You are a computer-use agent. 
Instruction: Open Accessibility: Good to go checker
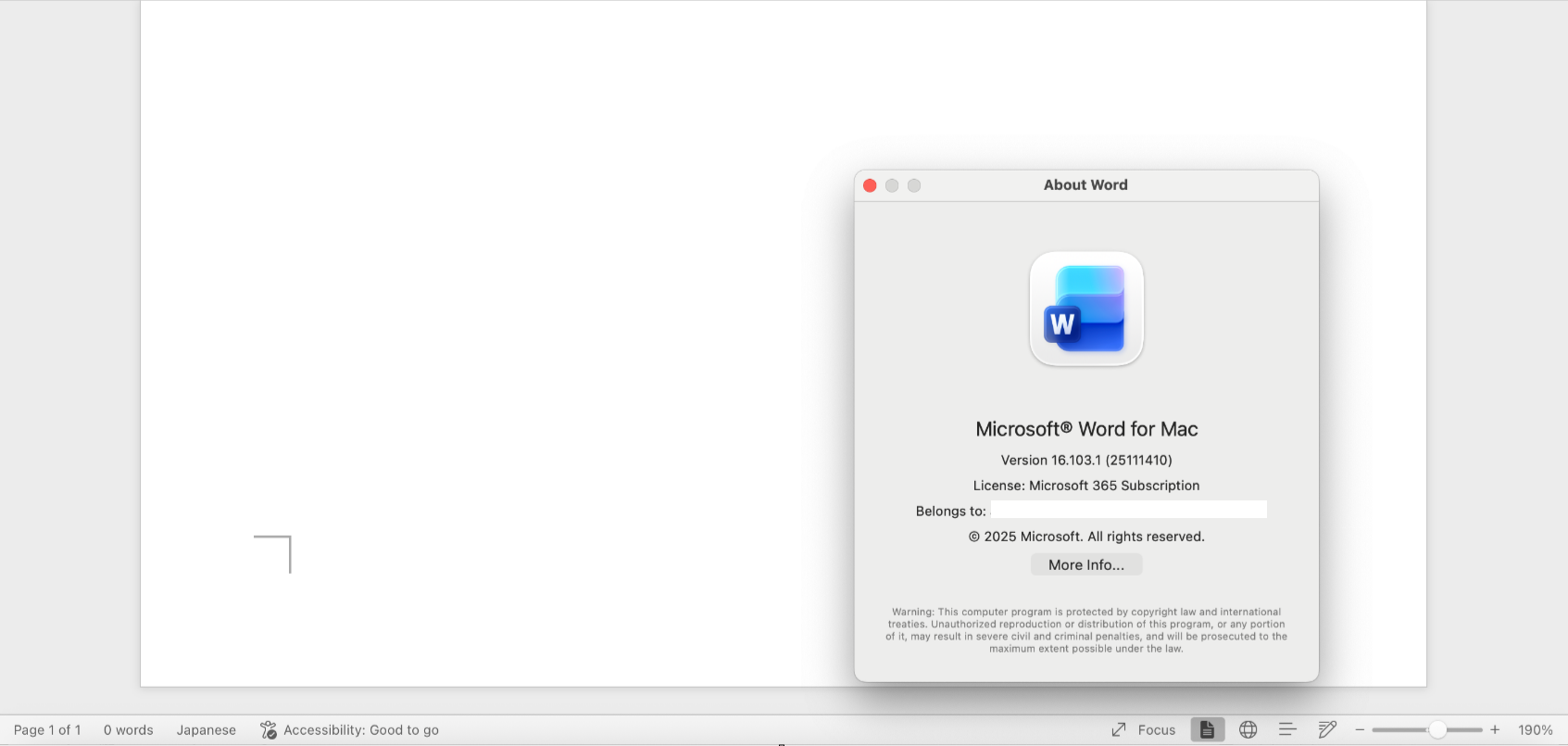click(349, 730)
